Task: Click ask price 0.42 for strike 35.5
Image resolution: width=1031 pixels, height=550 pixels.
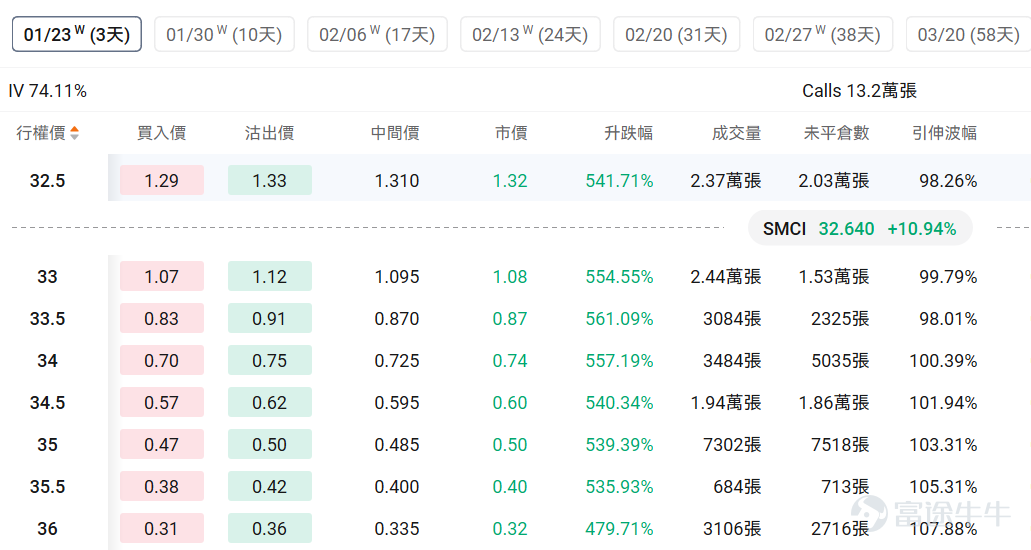Action: click(270, 487)
